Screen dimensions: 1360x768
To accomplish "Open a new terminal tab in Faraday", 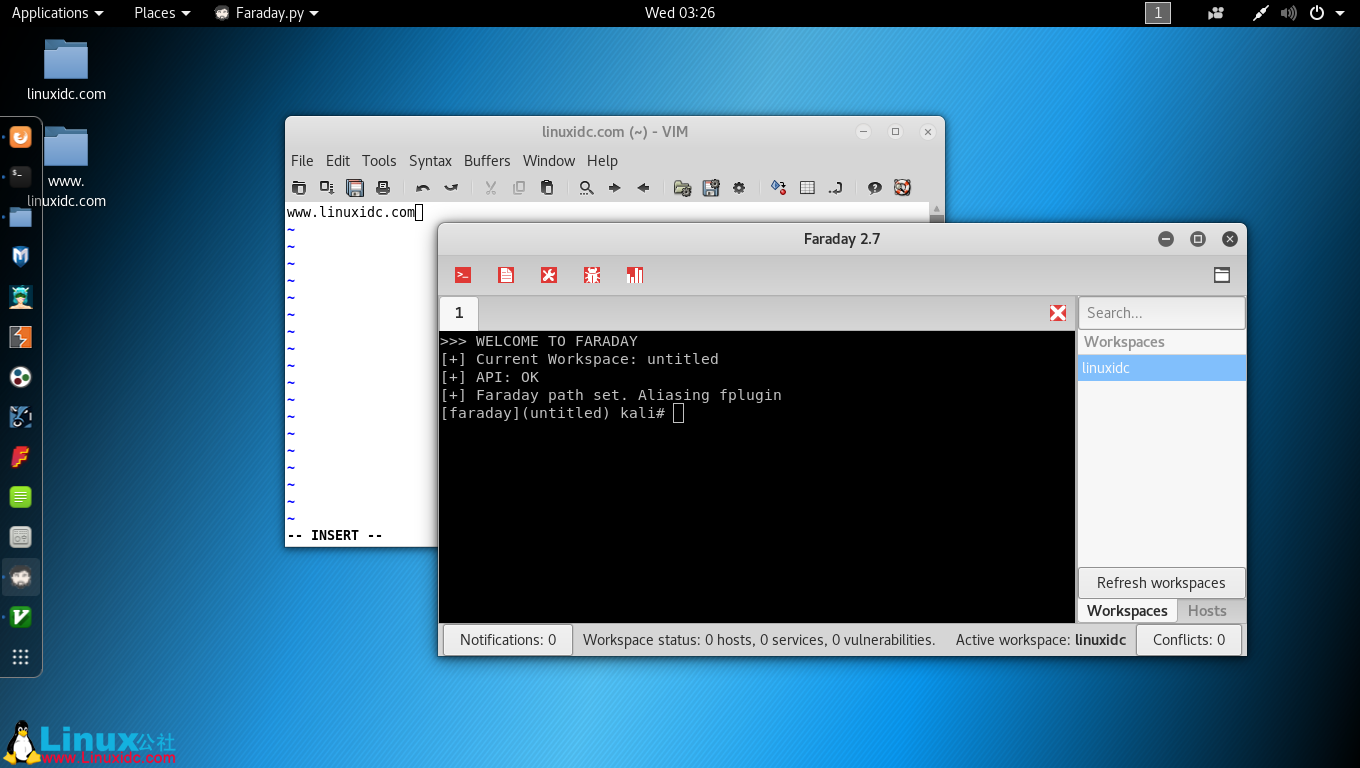I will click(463, 275).
